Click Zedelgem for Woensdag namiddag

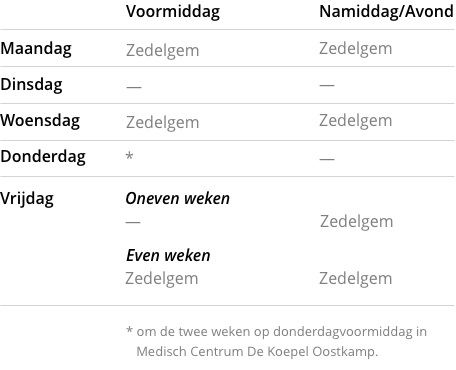pyautogui.click(x=356, y=121)
